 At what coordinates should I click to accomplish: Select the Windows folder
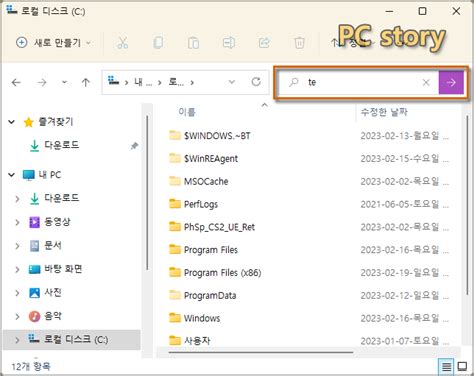[x=195, y=318]
